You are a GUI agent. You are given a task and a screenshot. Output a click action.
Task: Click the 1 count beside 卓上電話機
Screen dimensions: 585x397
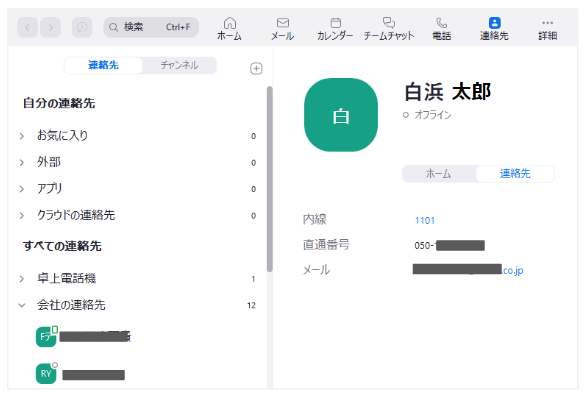pyautogui.click(x=253, y=279)
